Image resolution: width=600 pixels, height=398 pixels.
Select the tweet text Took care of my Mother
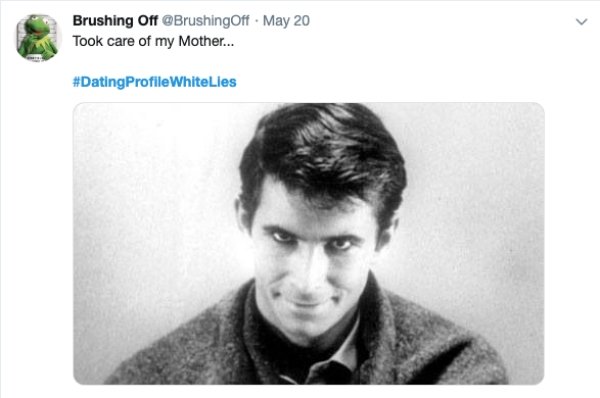pyautogui.click(x=153, y=41)
